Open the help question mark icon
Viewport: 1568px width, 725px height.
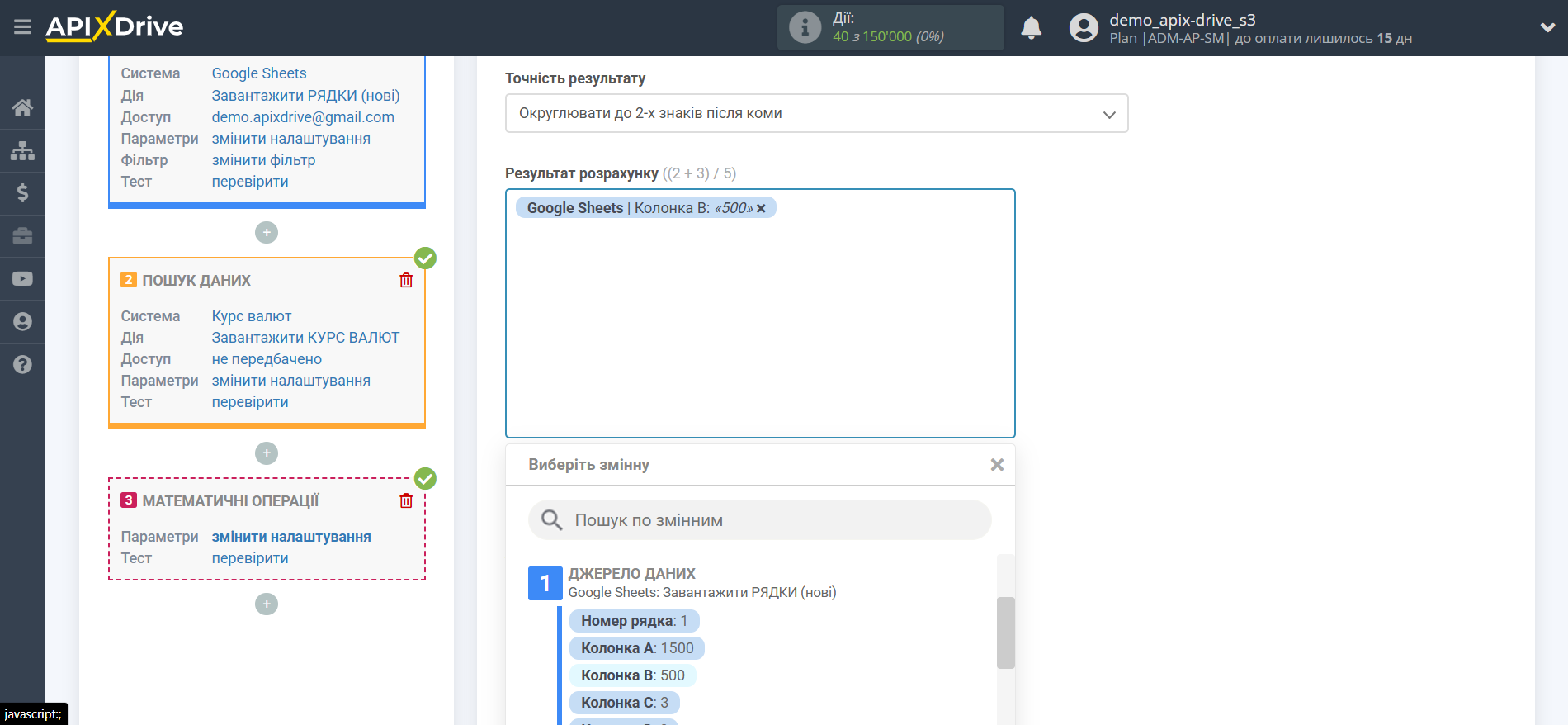coord(22,365)
